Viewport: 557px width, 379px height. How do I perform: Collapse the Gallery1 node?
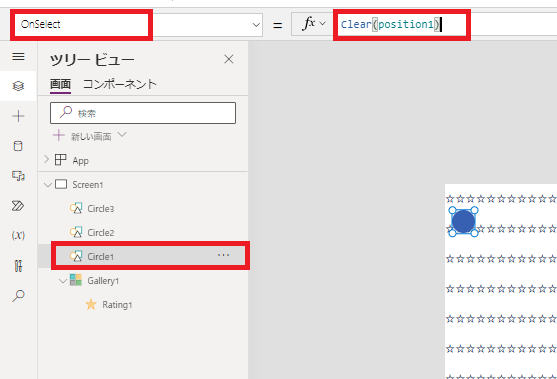(63, 281)
